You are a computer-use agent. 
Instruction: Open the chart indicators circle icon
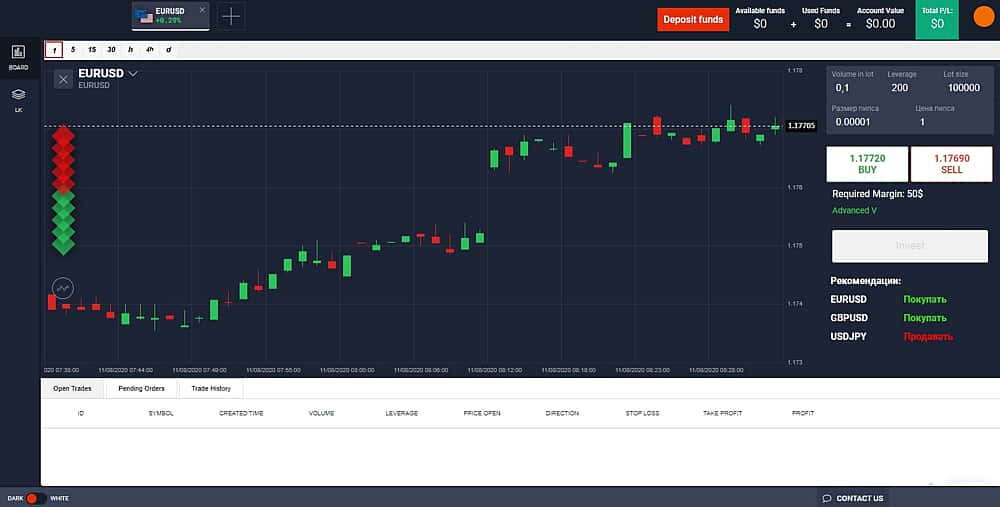tap(63, 288)
